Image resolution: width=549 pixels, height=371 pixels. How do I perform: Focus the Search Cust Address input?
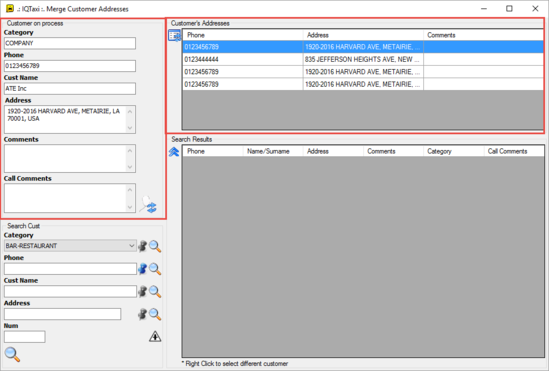[x=62, y=314]
